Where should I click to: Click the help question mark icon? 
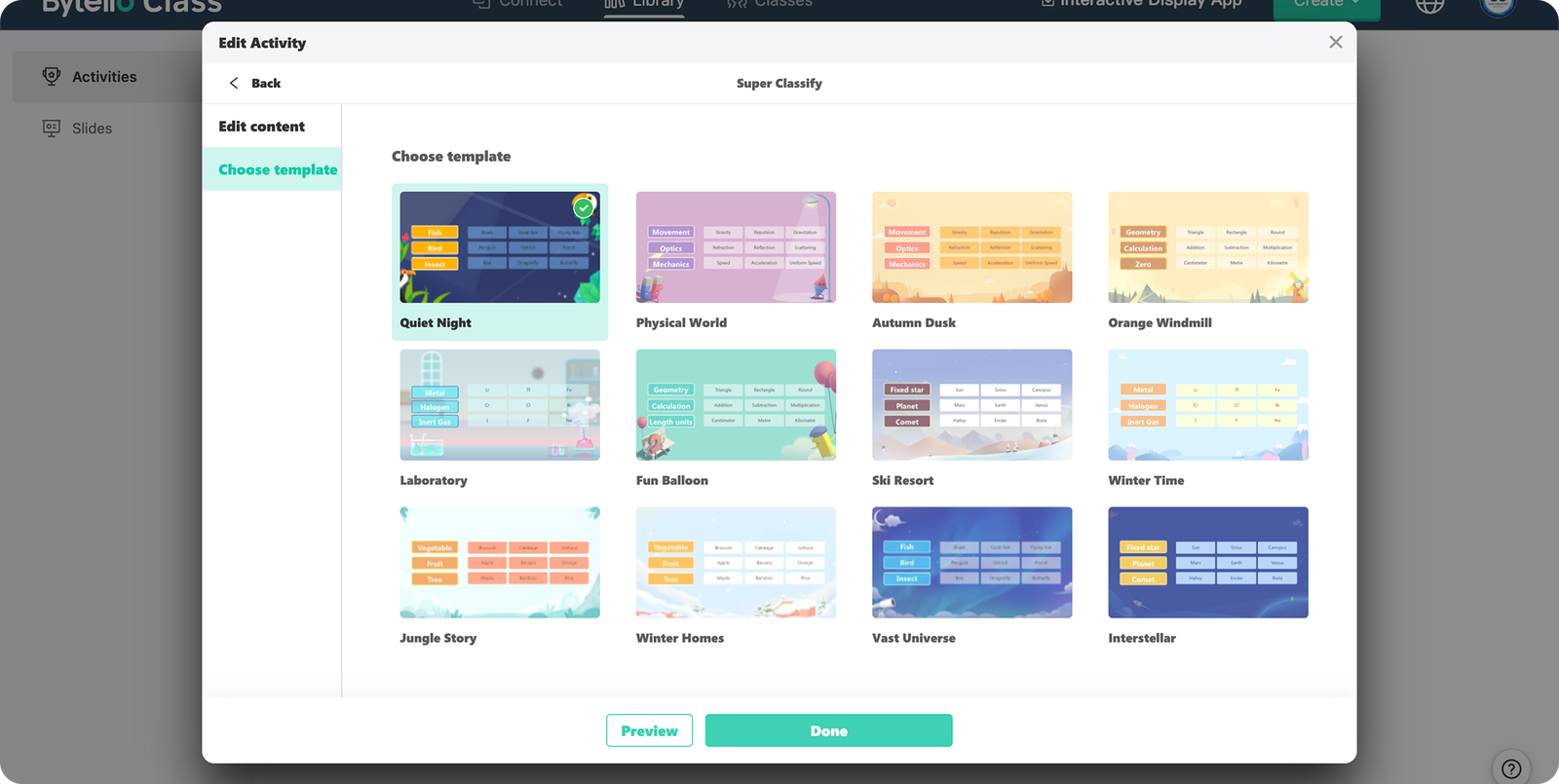(x=1510, y=768)
